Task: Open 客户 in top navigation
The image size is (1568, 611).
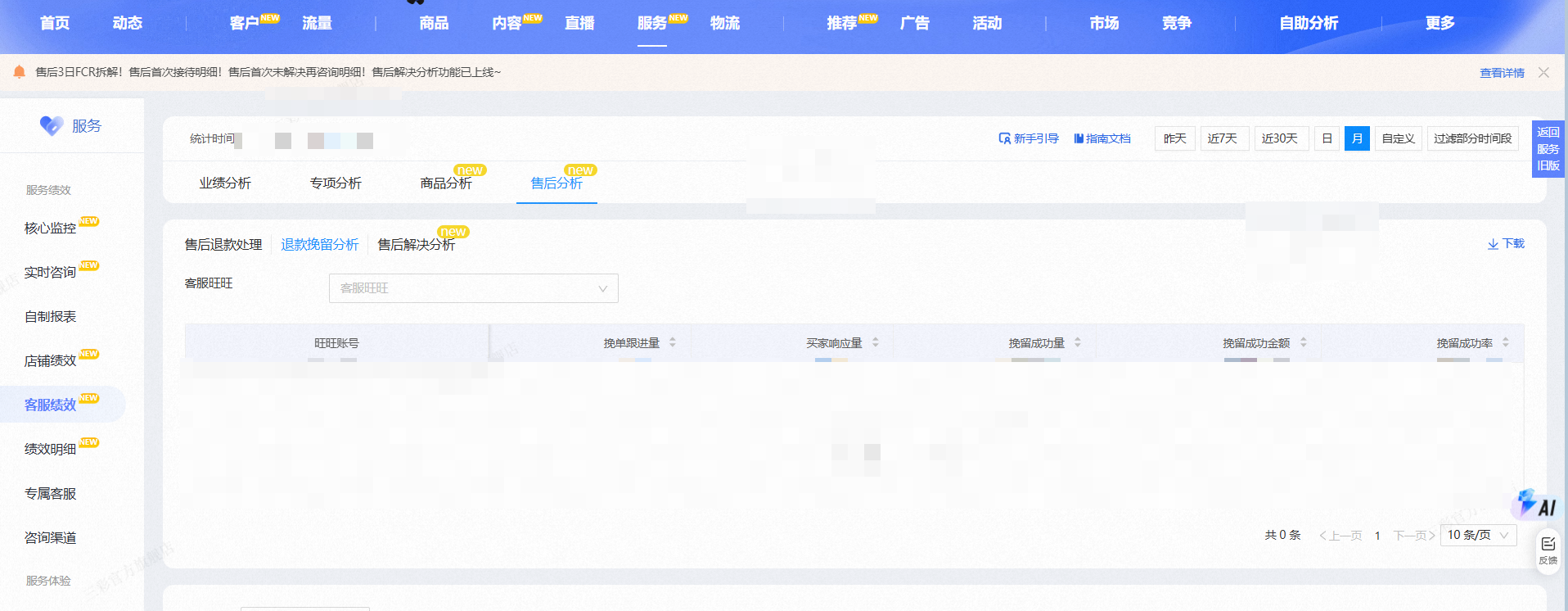Action: click(x=245, y=23)
